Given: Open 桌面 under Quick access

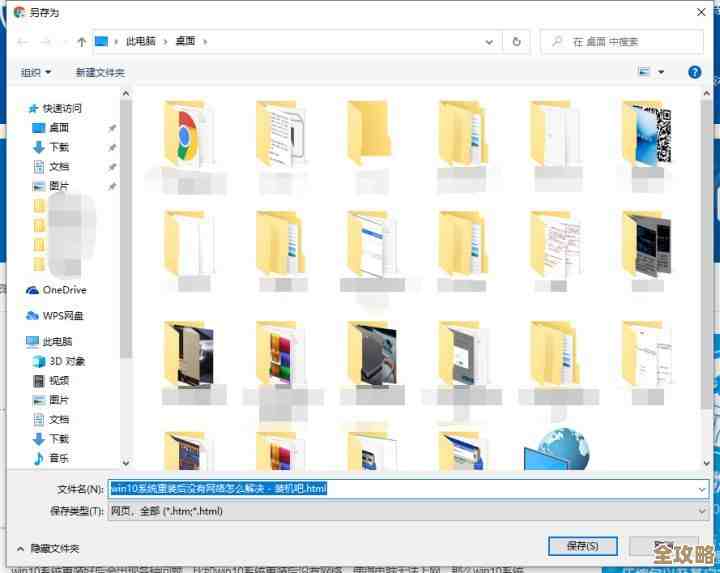Looking at the screenshot, I should pyautogui.click(x=59, y=128).
